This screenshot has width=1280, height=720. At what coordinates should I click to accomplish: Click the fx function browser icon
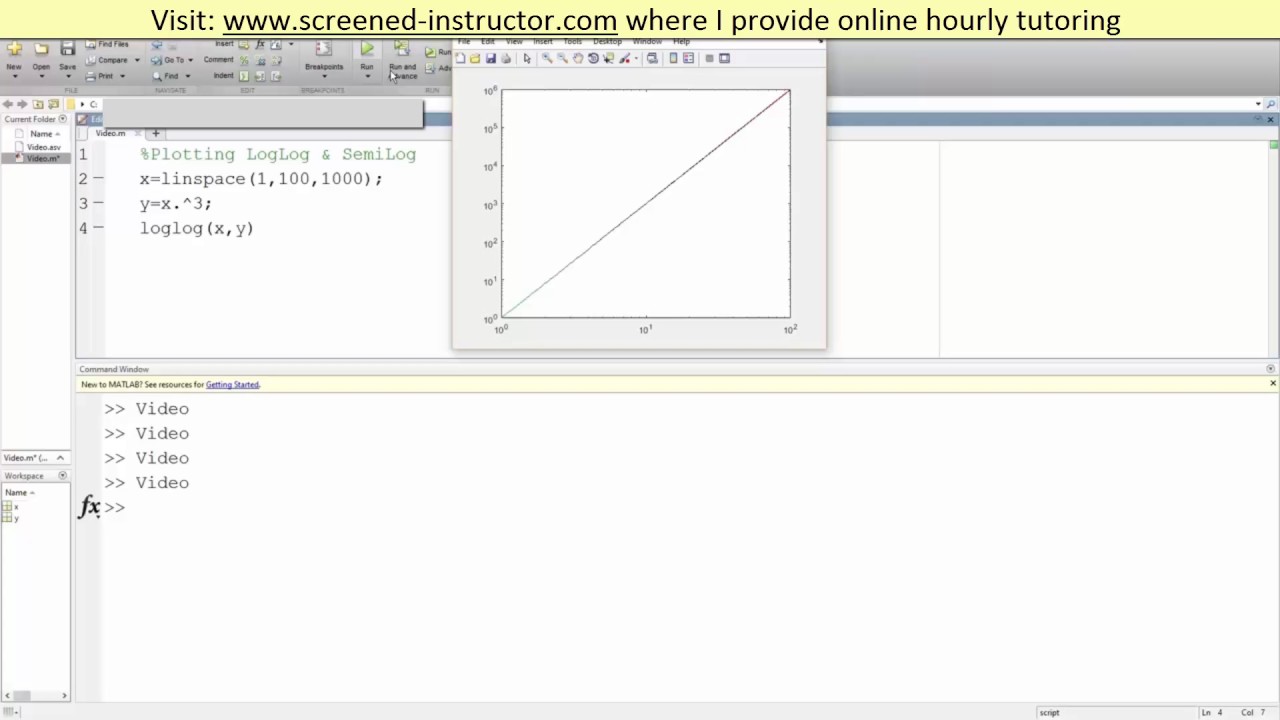tap(89, 507)
